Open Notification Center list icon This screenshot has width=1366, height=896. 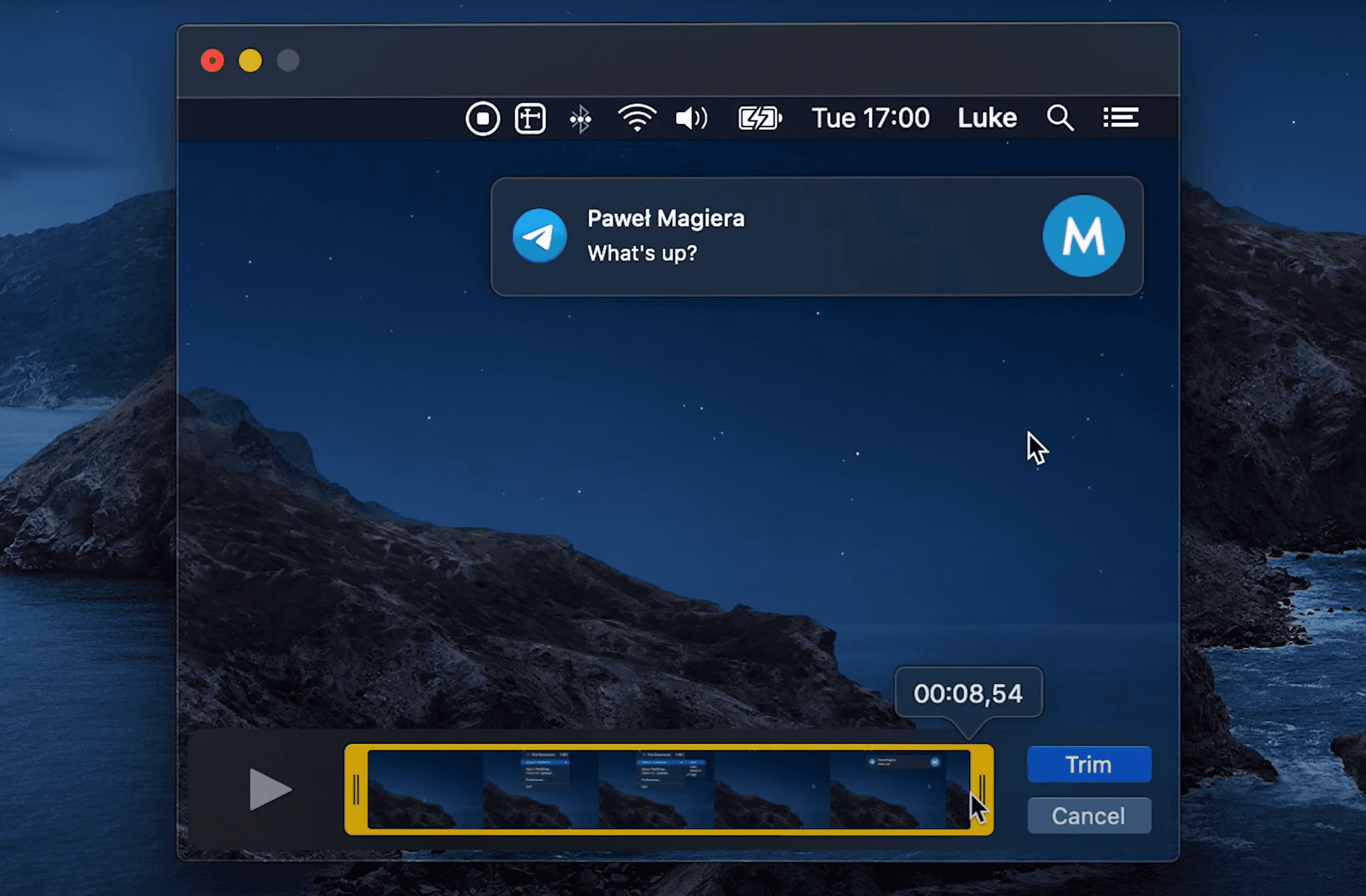click(x=1120, y=118)
